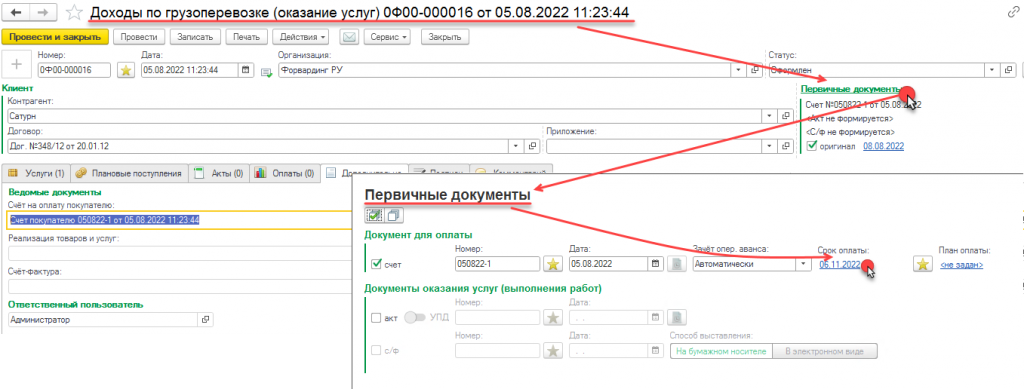
Task: Open calendar picker for the Дата field
Action: [x=246, y=70]
